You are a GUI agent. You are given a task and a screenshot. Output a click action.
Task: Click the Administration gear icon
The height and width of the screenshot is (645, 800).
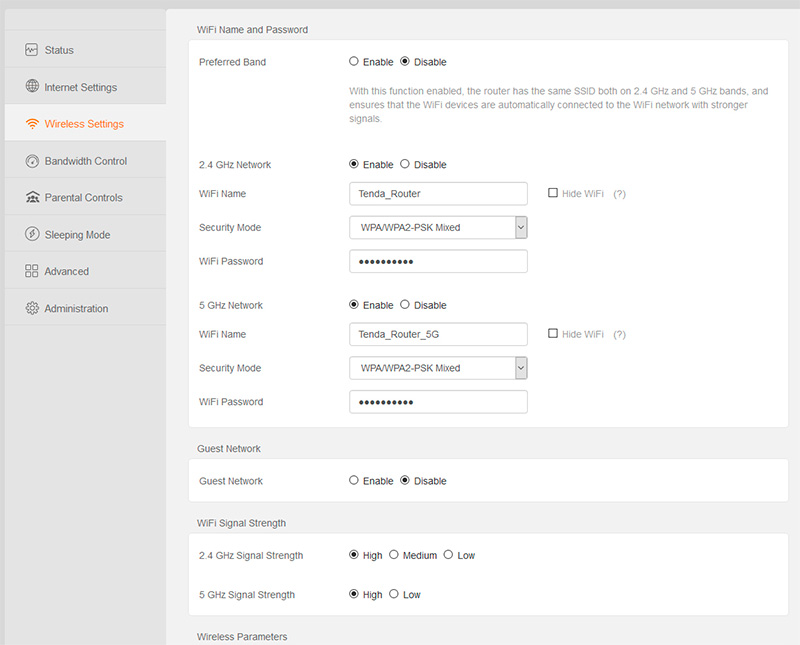pos(32,309)
